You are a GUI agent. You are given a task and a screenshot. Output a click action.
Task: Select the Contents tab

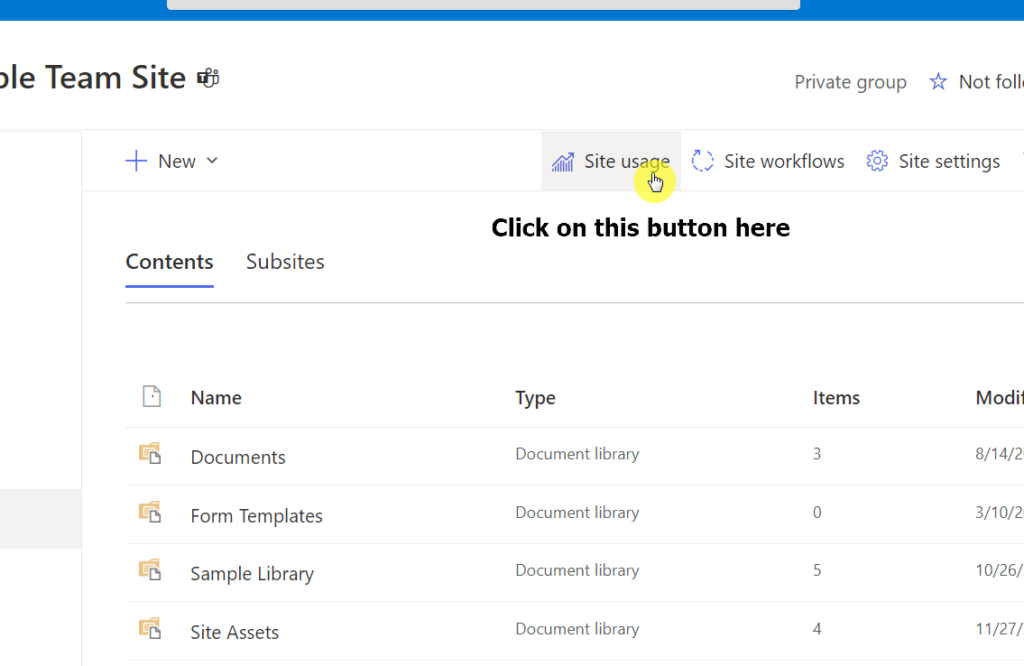click(x=169, y=262)
